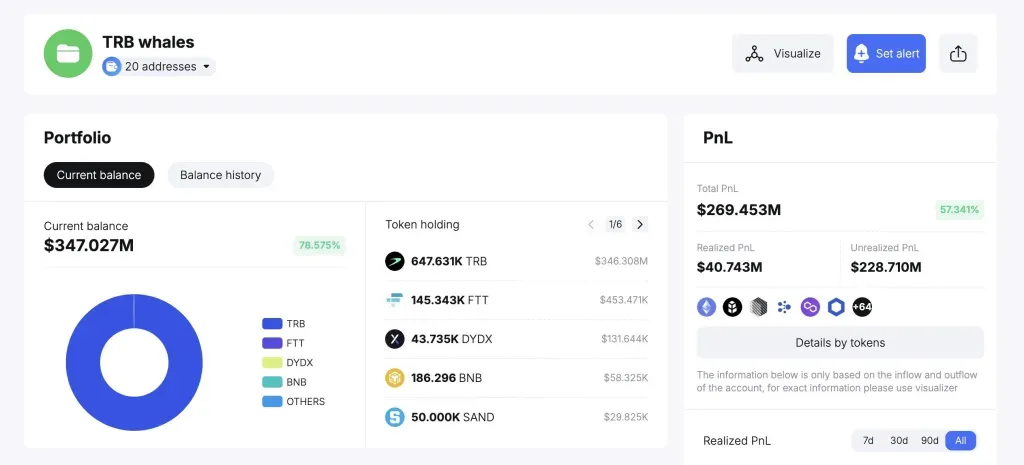
Task: Go to next page of token holdings
Action: 640,225
